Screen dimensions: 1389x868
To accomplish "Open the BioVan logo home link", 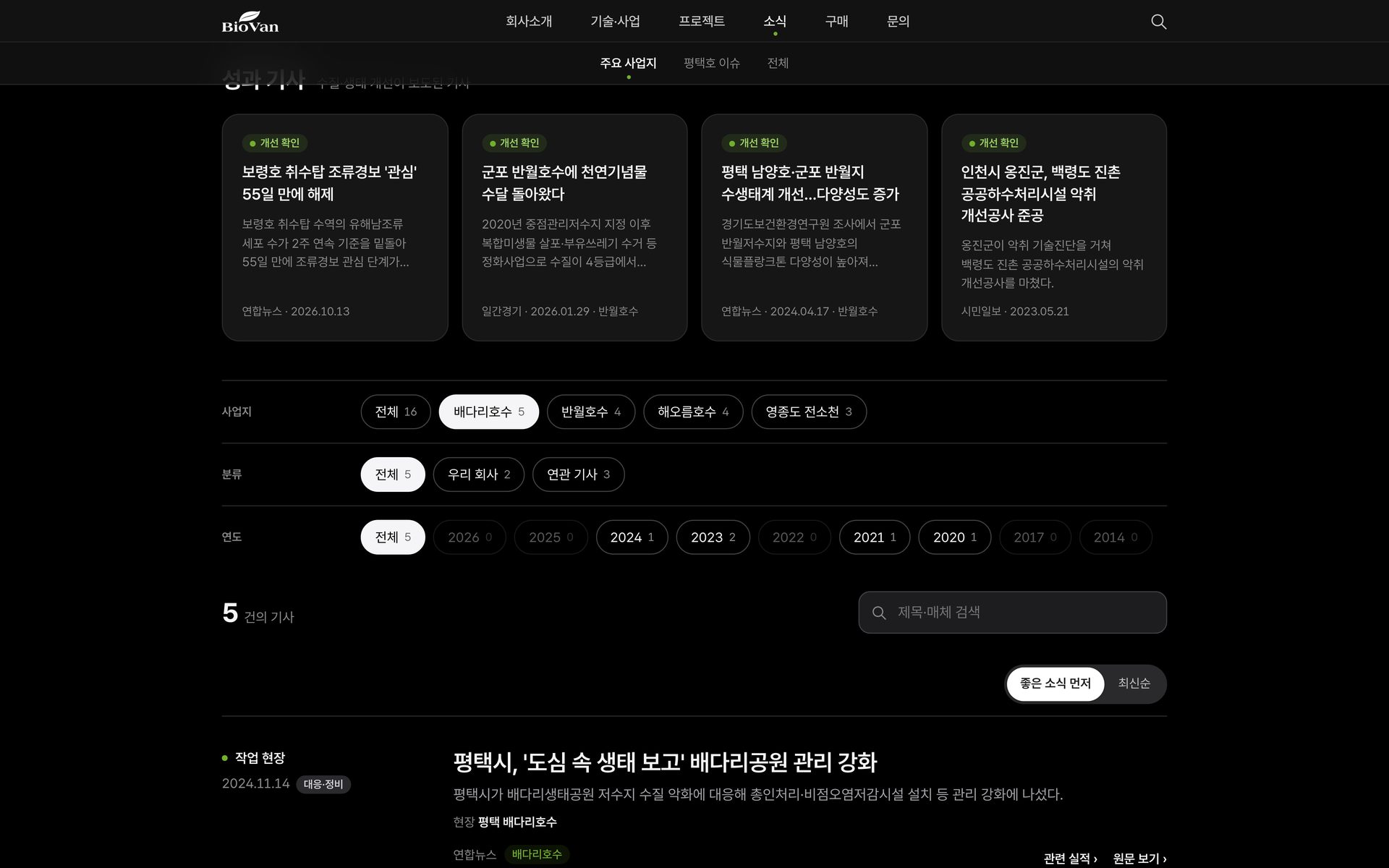I will pyautogui.click(x=250, y=22).
